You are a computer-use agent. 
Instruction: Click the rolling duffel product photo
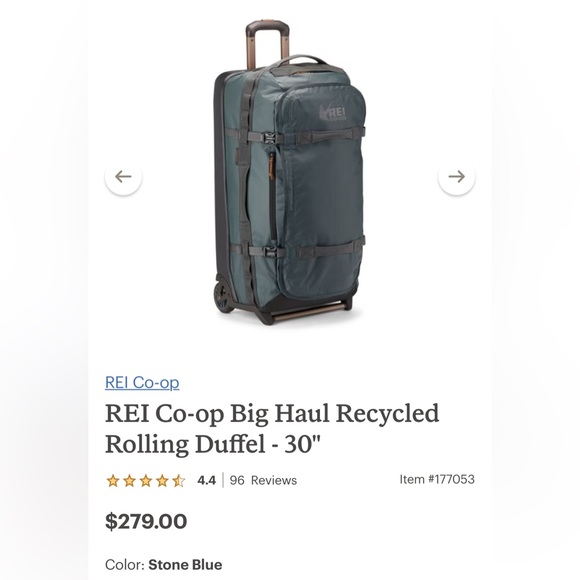[x=289, y=173]
